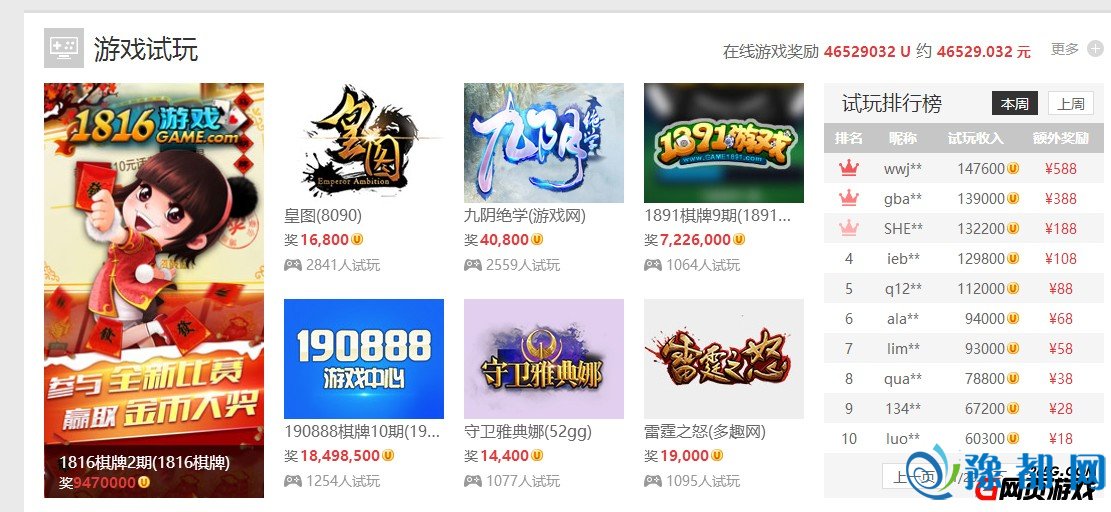Switch ranking to 上周 tab

tap(1071, 103)
